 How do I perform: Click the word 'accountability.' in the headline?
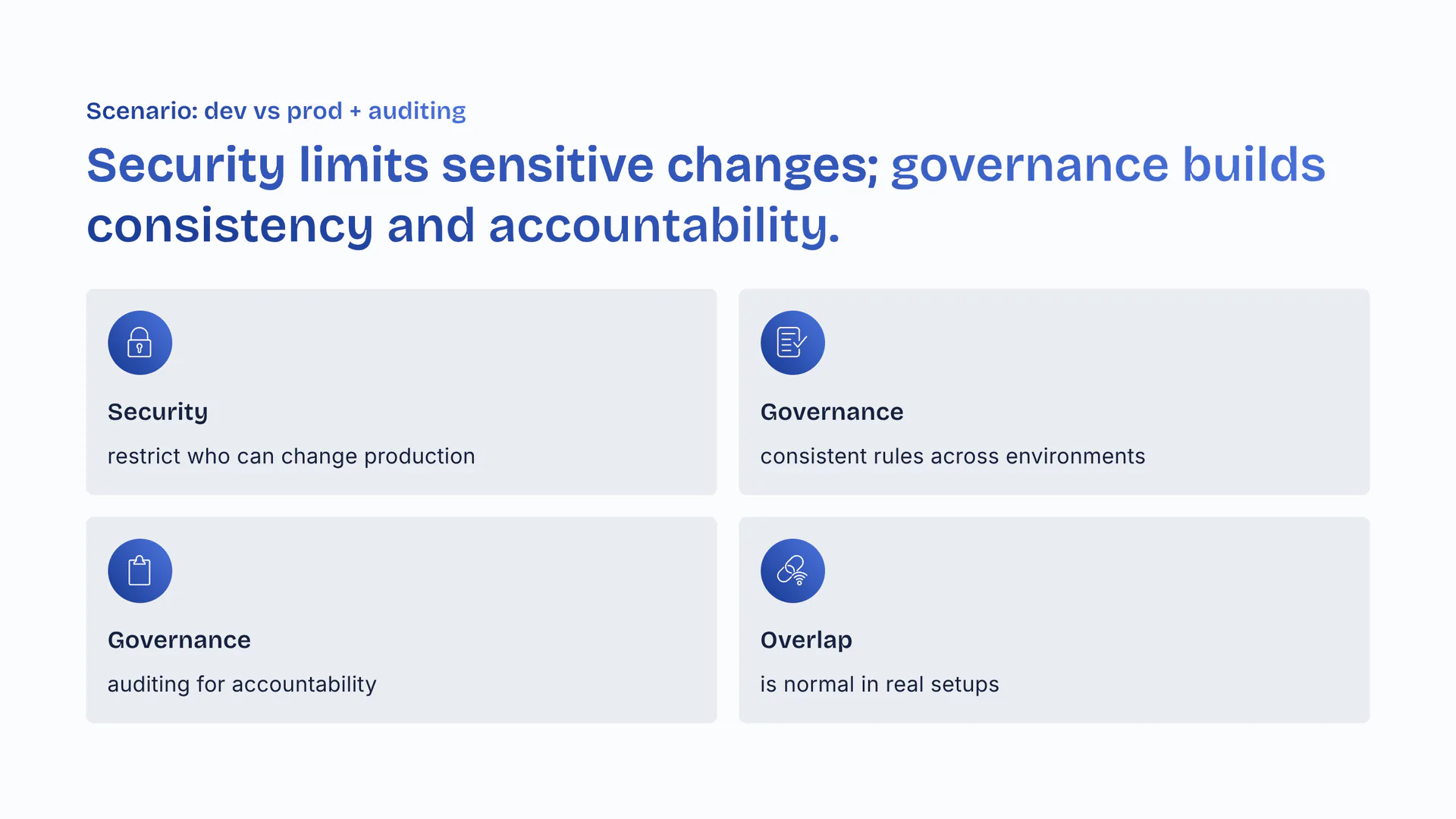pyautogui.click(x=664, y=226)
